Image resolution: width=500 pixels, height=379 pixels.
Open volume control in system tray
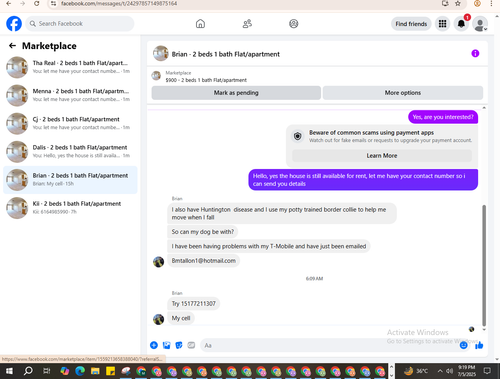click(449, 371)
